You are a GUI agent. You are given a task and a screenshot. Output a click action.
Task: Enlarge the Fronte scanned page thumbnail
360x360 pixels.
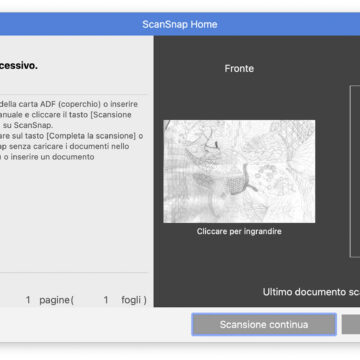pyautogui.click(x=239, y=171)
